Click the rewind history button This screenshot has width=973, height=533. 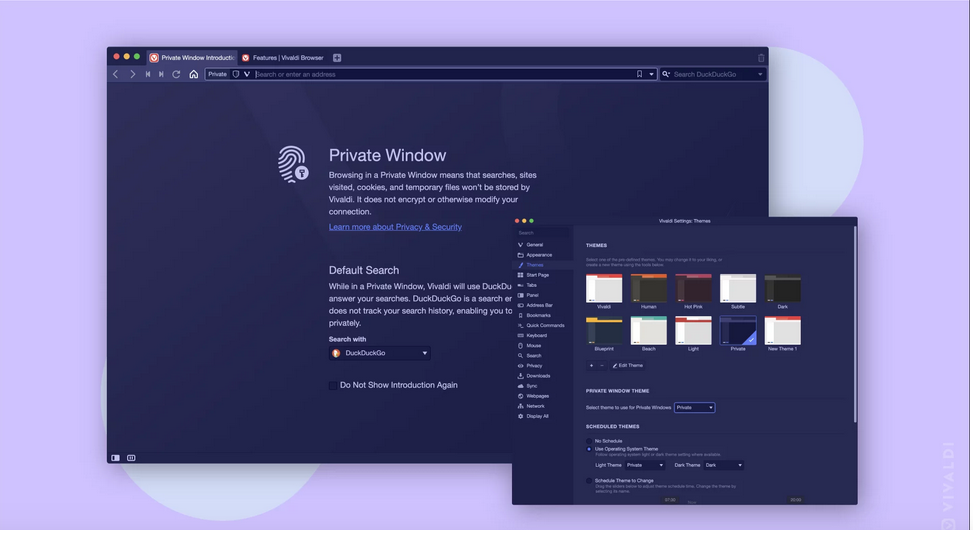click(148, 74)
